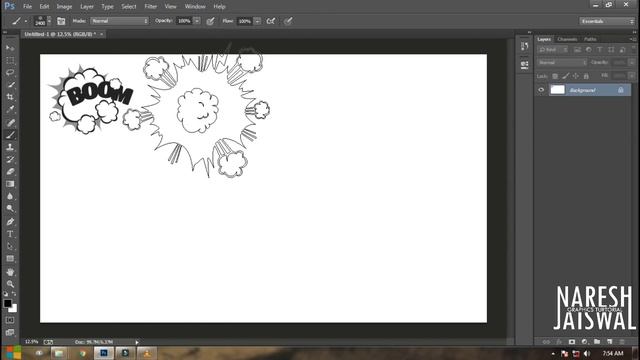Select the Move tool
The height and width of the screenshot is (360, 640).
pos(10,48)
